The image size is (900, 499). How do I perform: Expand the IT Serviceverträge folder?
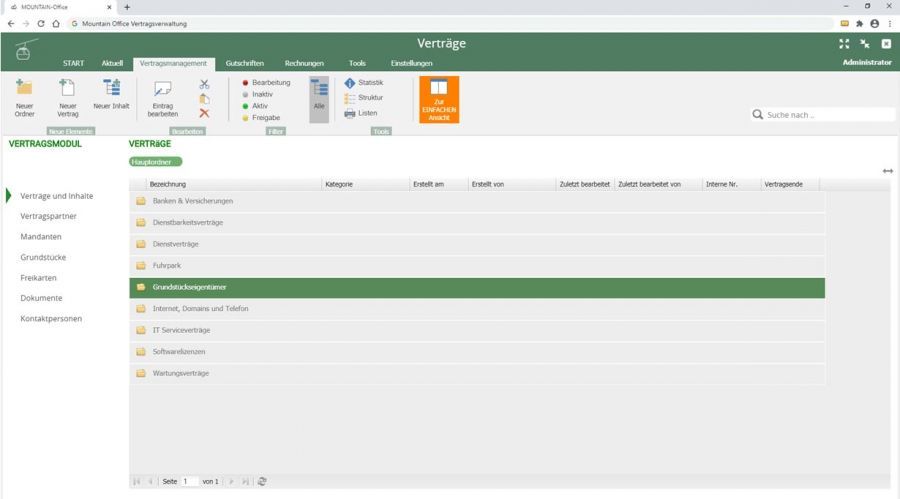point(181,330)
